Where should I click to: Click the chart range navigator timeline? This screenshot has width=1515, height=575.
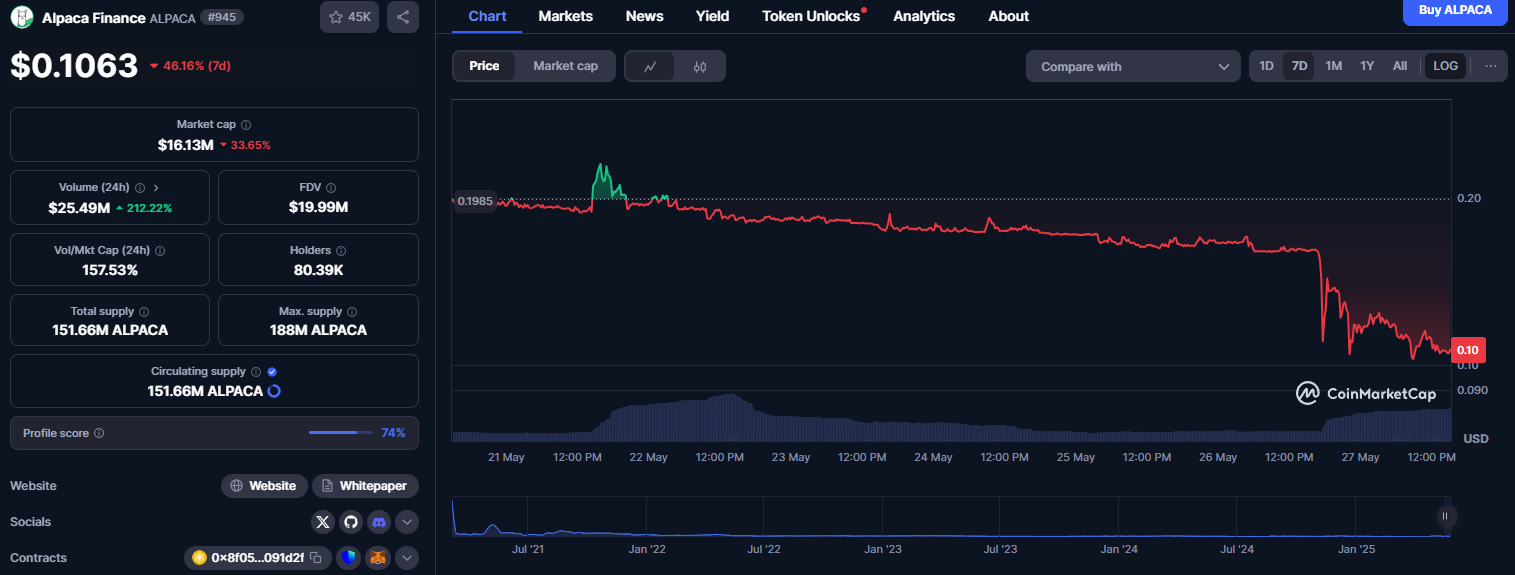[x=950, y=517]
